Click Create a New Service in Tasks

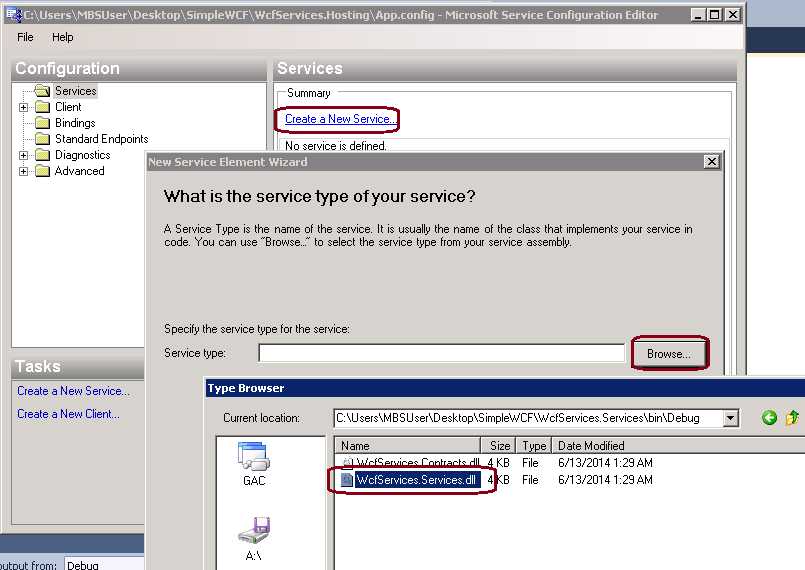(73, 391)
